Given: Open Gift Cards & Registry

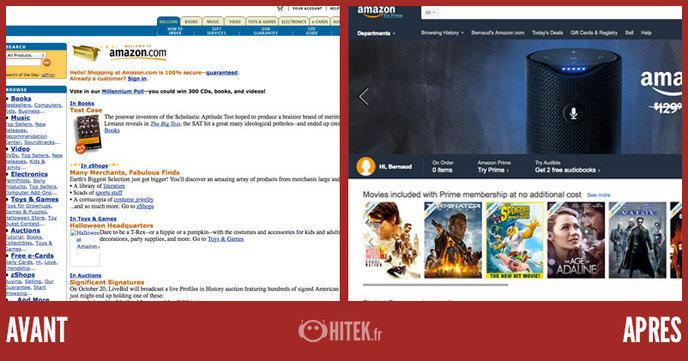Looking at the screenshot, I should (x=594, y=33).
